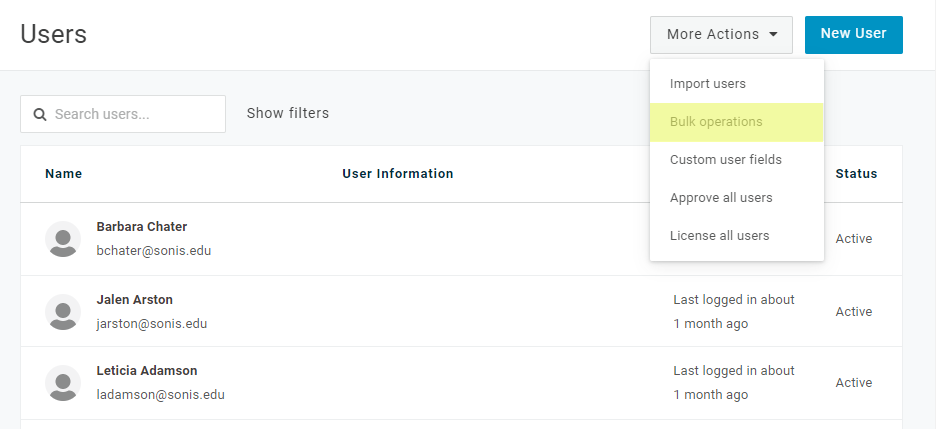Open Leticia Adamson's user profile
Screen dimensions: 936x429
[x=146, y=371]
